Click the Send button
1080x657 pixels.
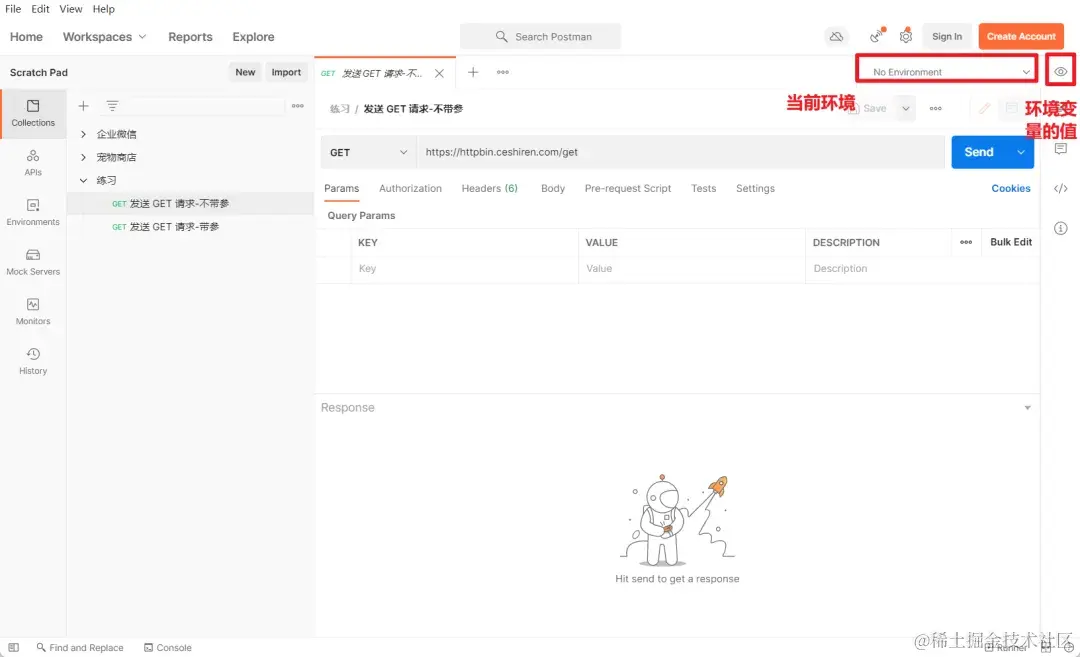coord(979,152)
